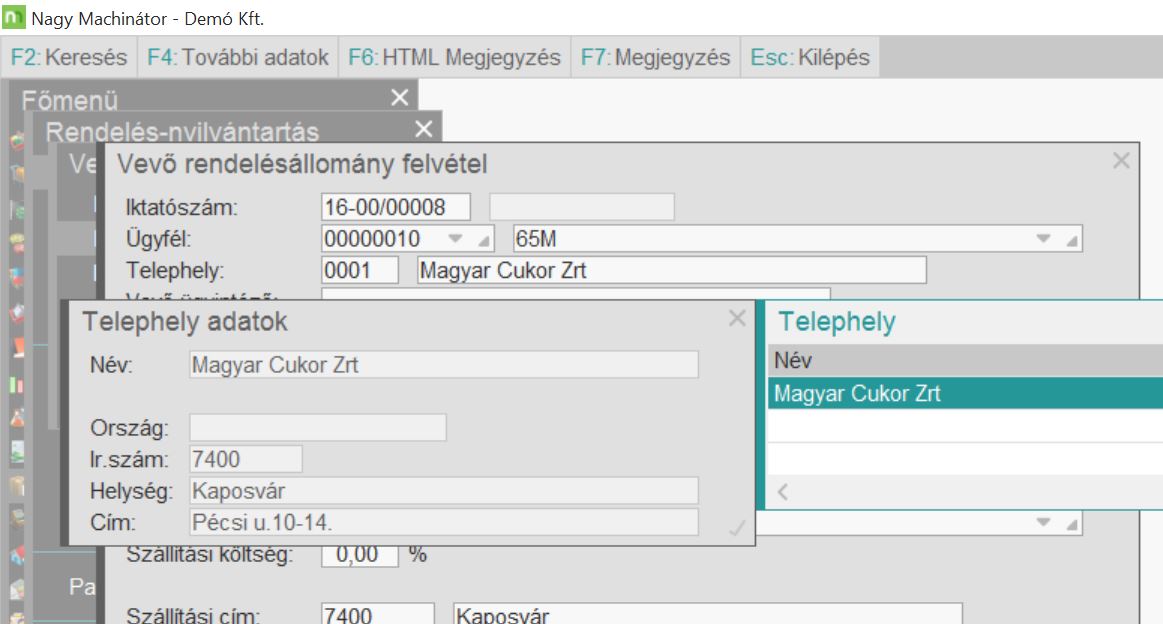Expand the dropdown arrow below Telephely list

click(x=1044, y=522)
